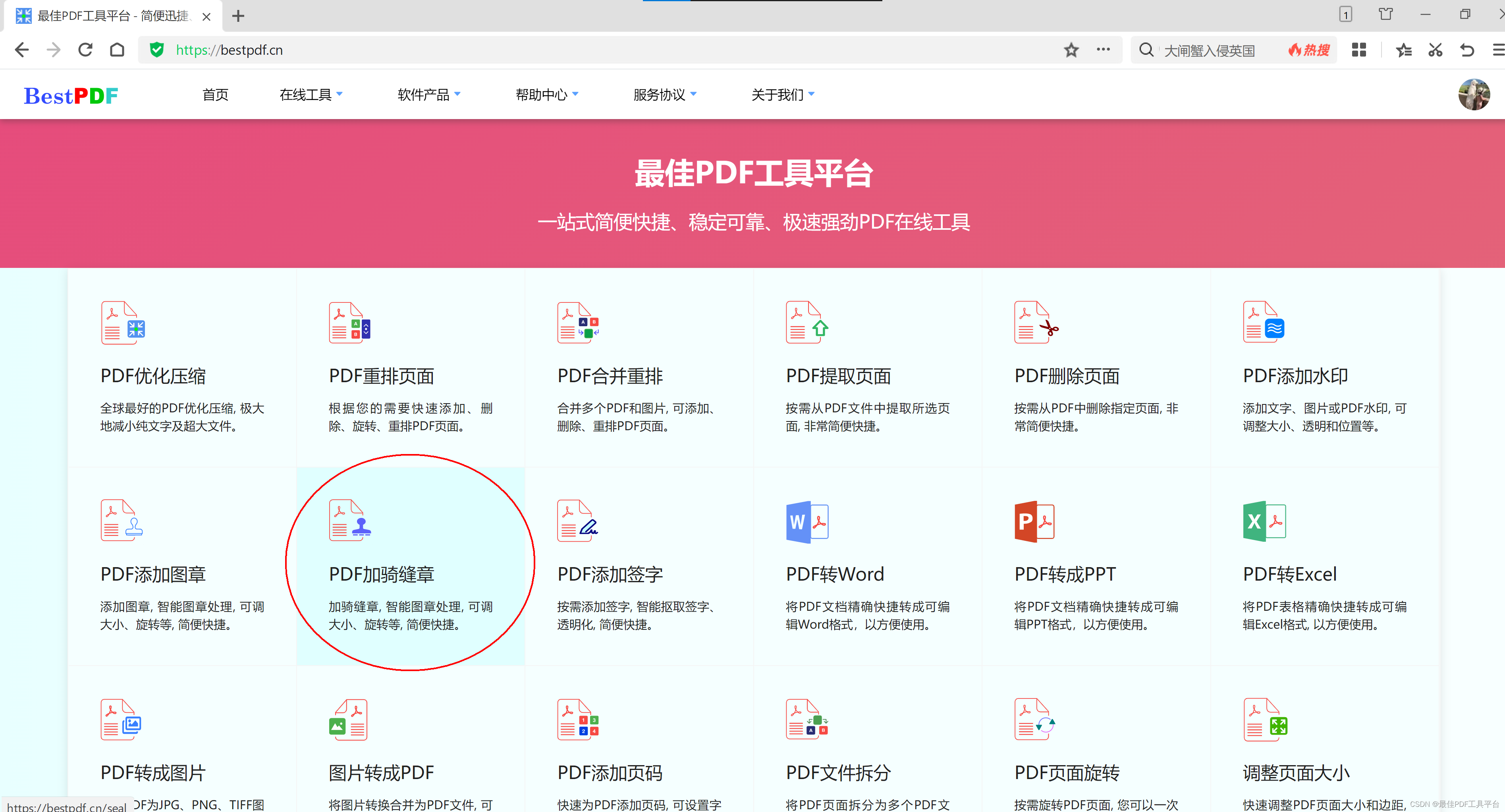The height and width of the screenshot is (812, 1505).
Task: Open browser screenshot scissors tool
Action: coord(1435,50)
